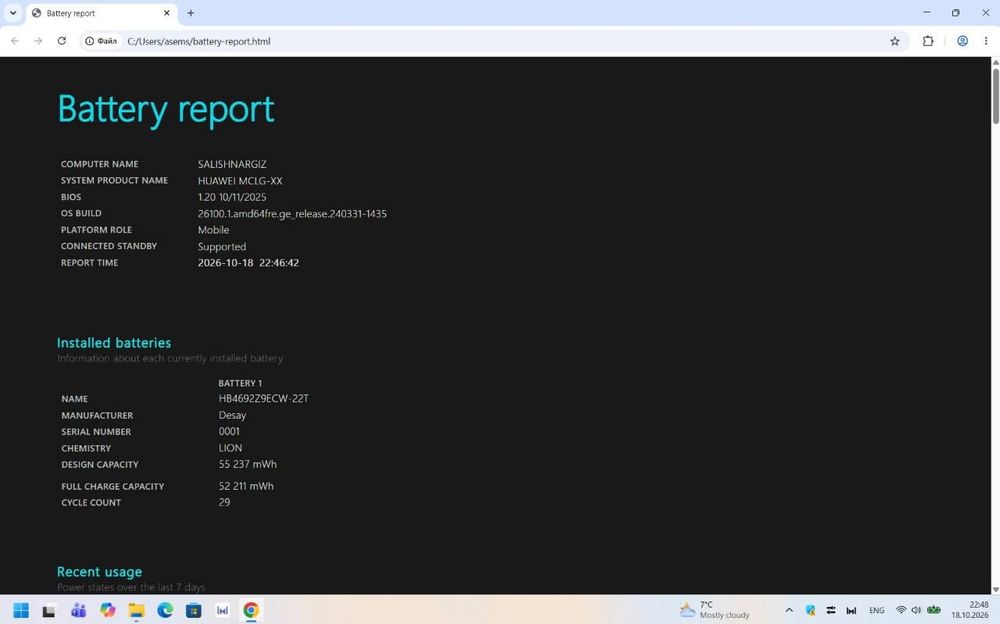This screenshot has width=1000, height=624.
Task: Click the Battery report heading
Action: [x=166, y=109]
